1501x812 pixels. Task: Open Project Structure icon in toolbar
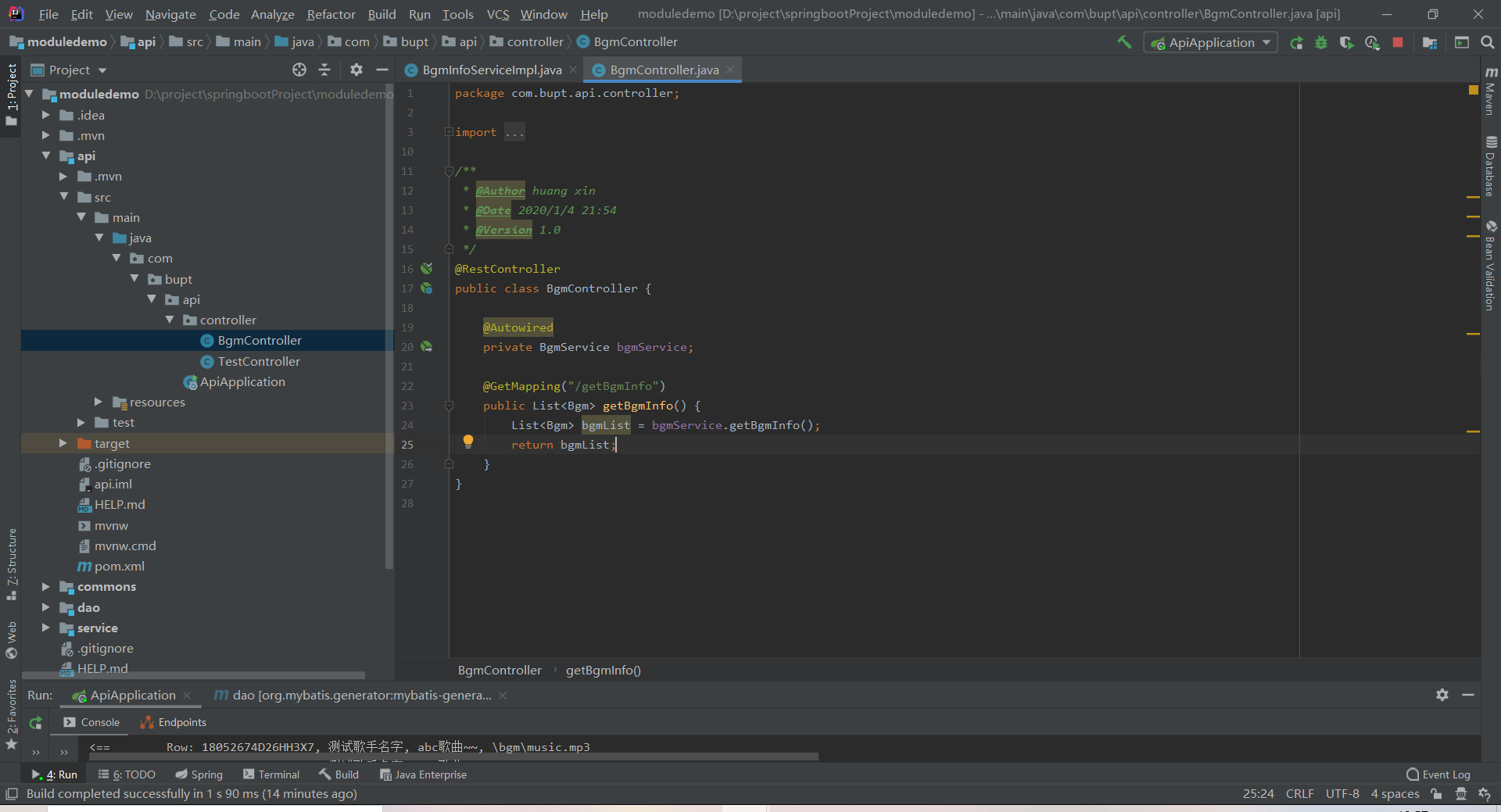pos(1430,43)
